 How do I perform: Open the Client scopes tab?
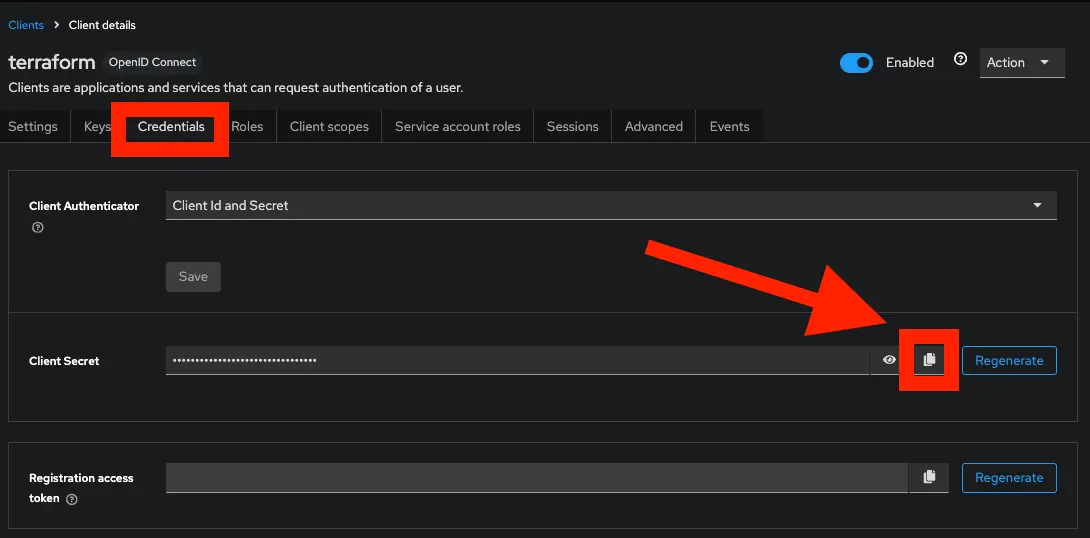pyautogui.click(x=330, y=127)
